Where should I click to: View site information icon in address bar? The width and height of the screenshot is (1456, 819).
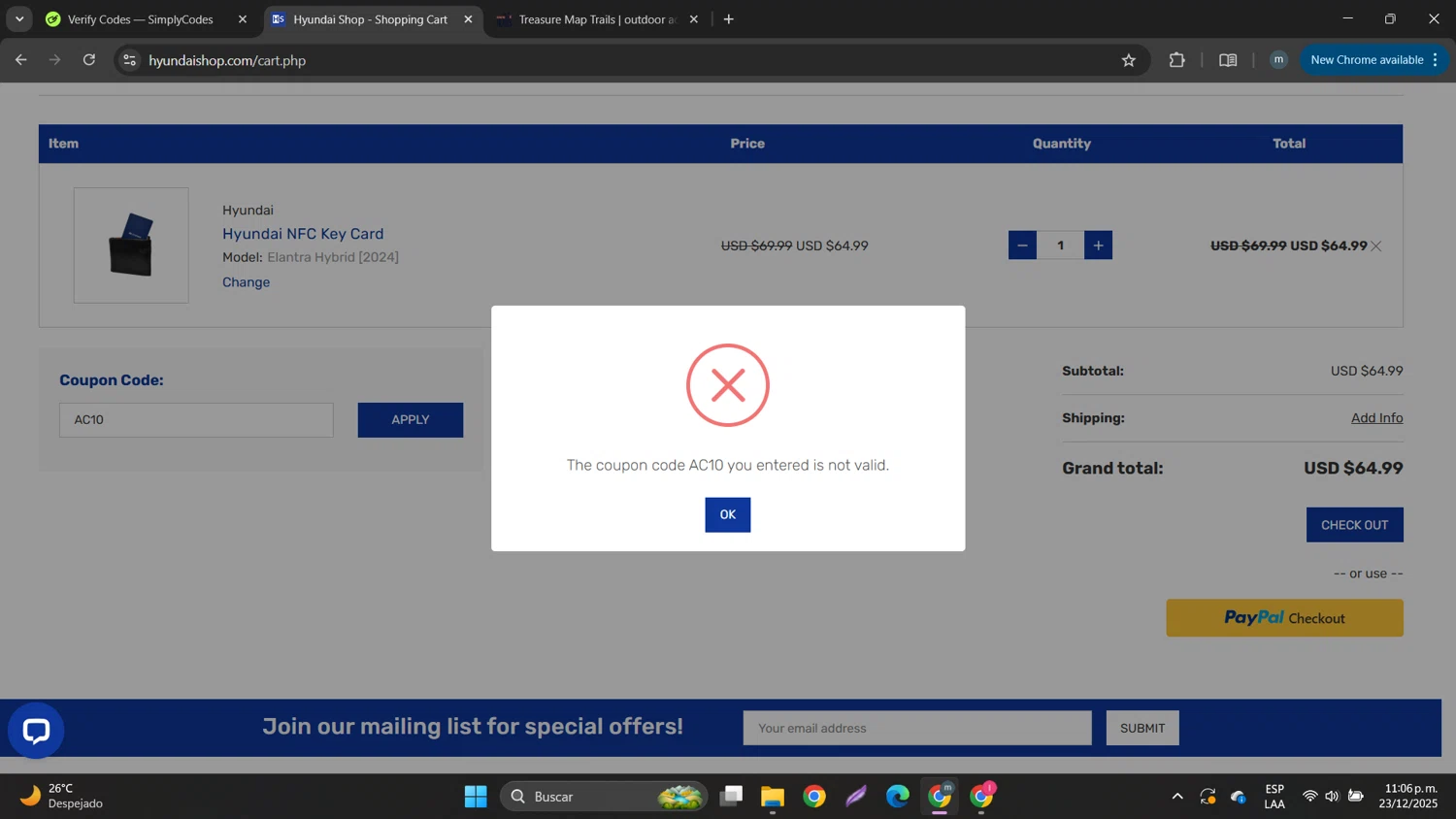pos(130,60)
